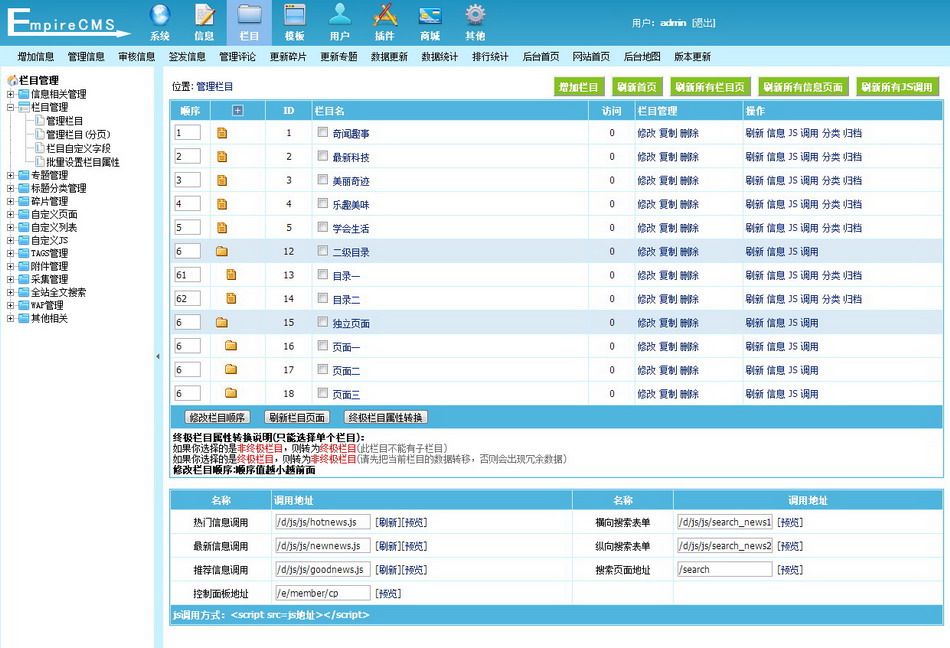
Task: Click the 退出 logout link
Action: (703, 23)
